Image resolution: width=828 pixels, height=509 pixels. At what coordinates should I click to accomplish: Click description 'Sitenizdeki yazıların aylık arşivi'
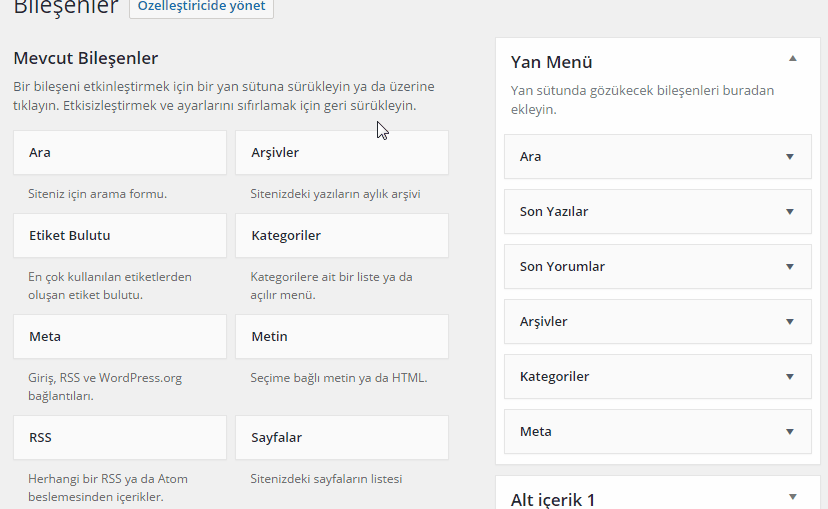pyautogui.click(x=335, y=194)
